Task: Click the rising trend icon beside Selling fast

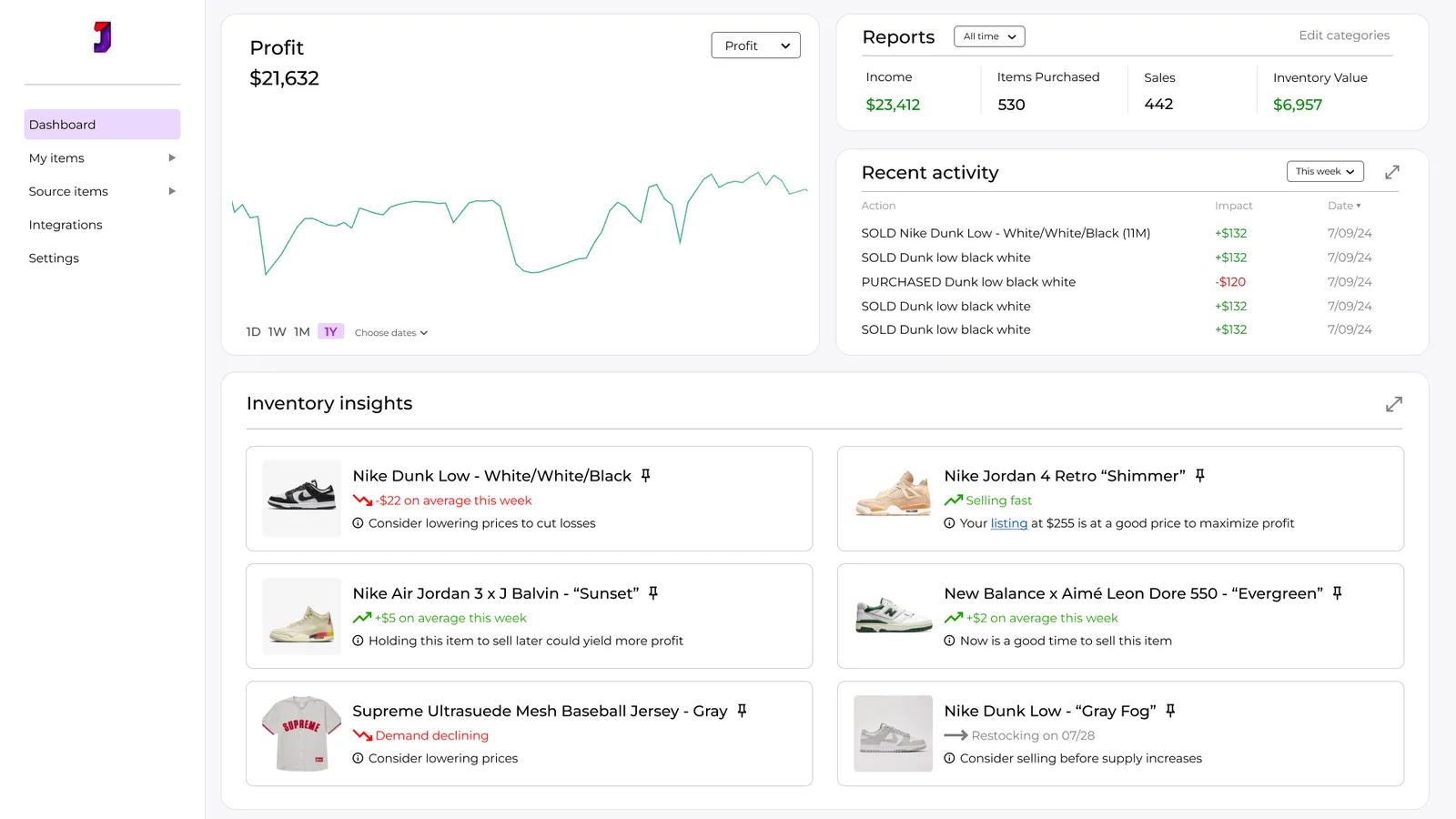Action: point(954,500)
